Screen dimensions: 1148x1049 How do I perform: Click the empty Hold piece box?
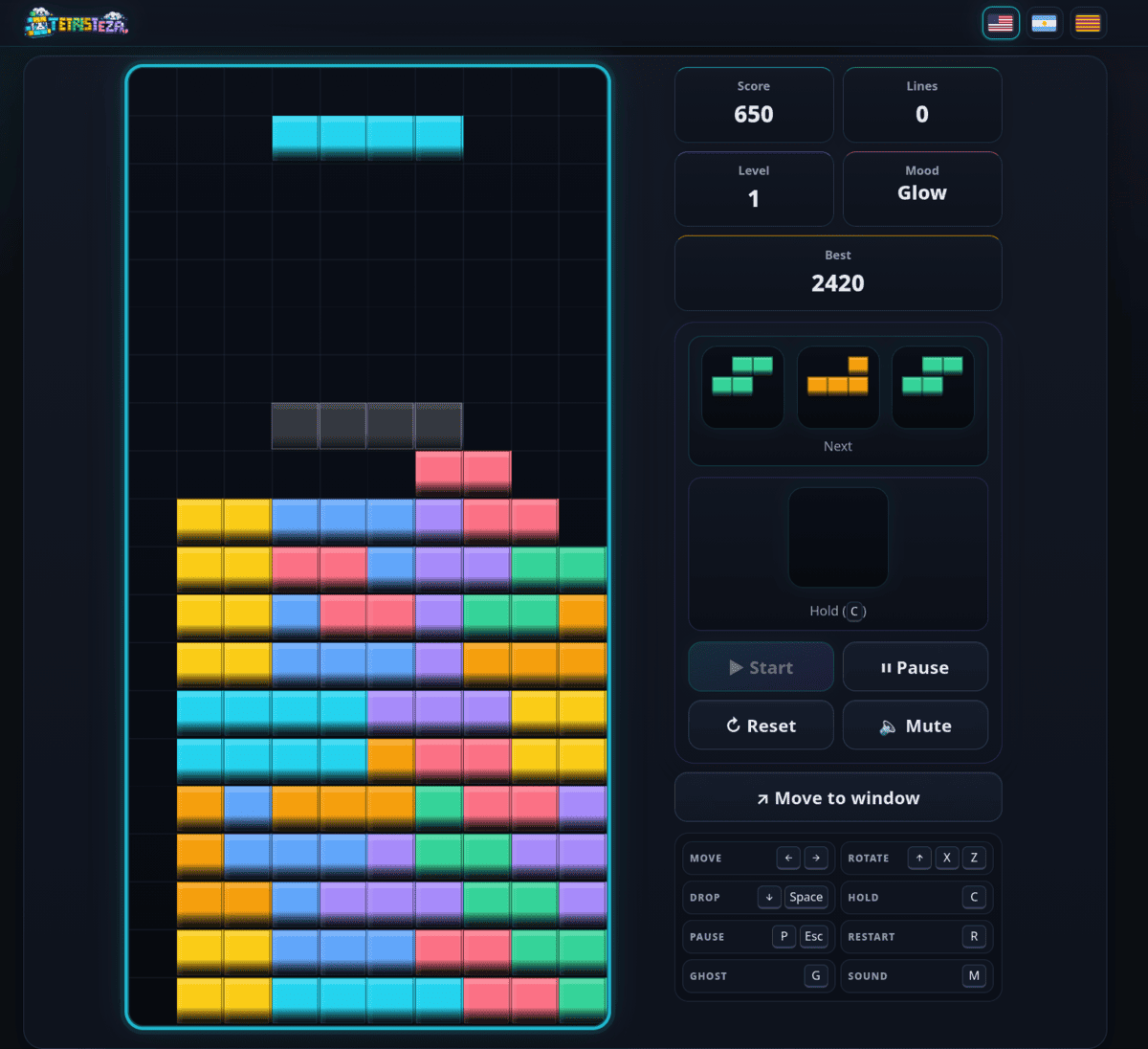click(838, 537)
